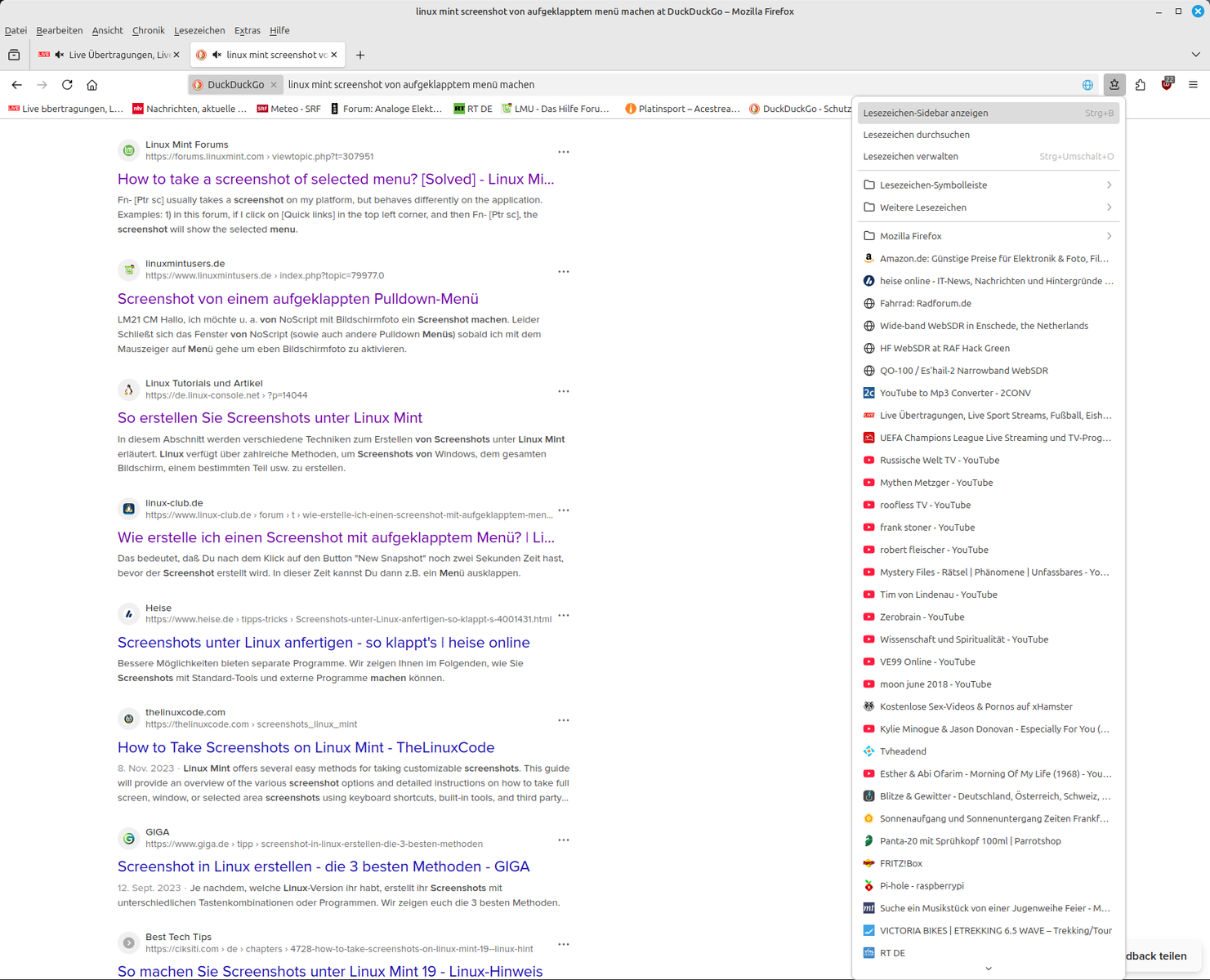1210x980 pixels.
Task: Open "How to take a screenshot of selected menu?" result
Action: click(x=336, y=179)
